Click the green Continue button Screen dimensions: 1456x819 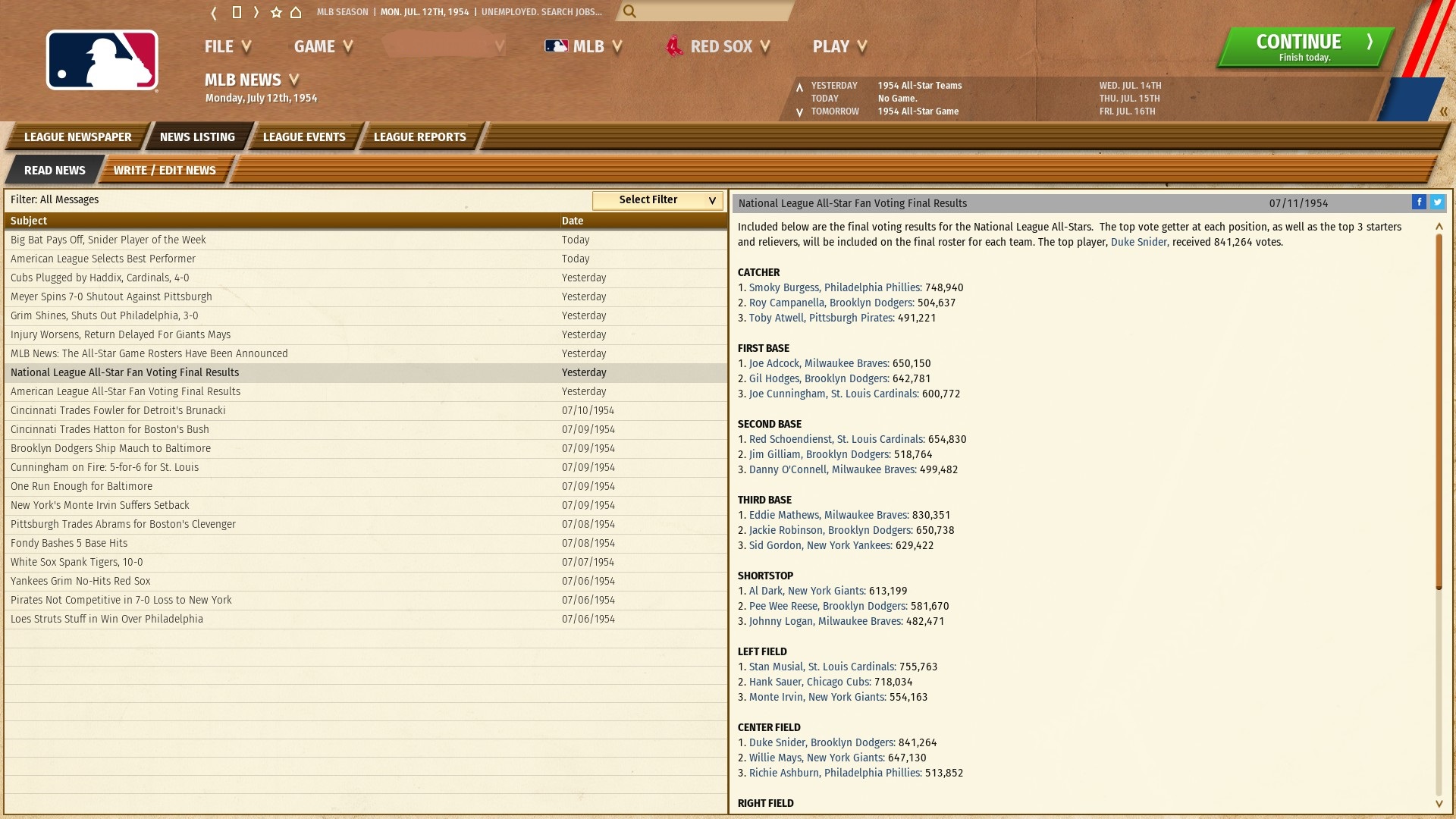(1304, 47)
